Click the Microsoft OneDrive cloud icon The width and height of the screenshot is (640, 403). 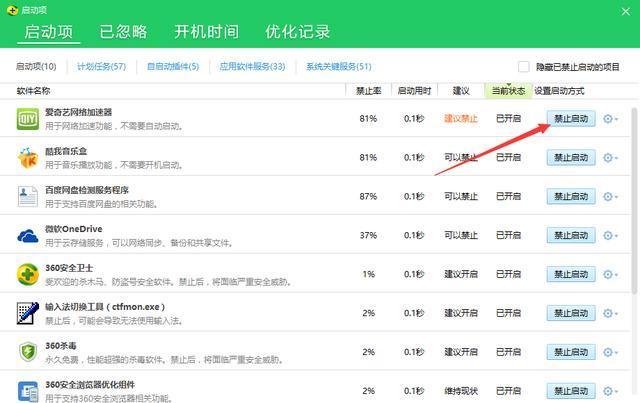[x=28, y=236]
